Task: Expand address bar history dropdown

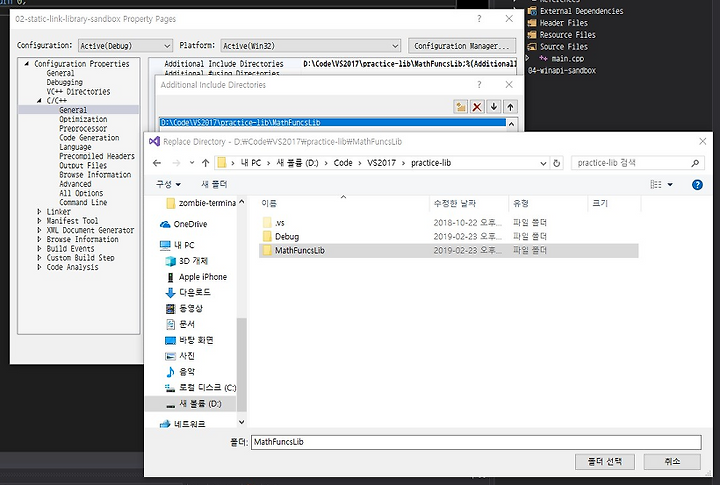Action: click(x=543, y=163)
